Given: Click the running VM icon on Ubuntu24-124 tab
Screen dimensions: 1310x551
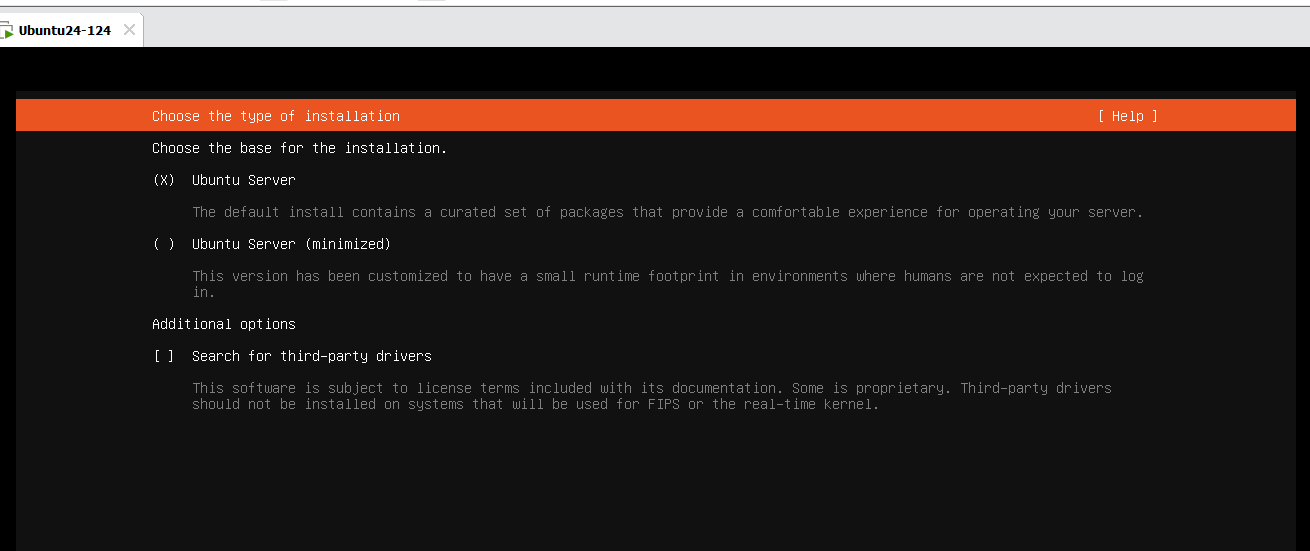Looking at the screenshot, I should coord(7,31).
